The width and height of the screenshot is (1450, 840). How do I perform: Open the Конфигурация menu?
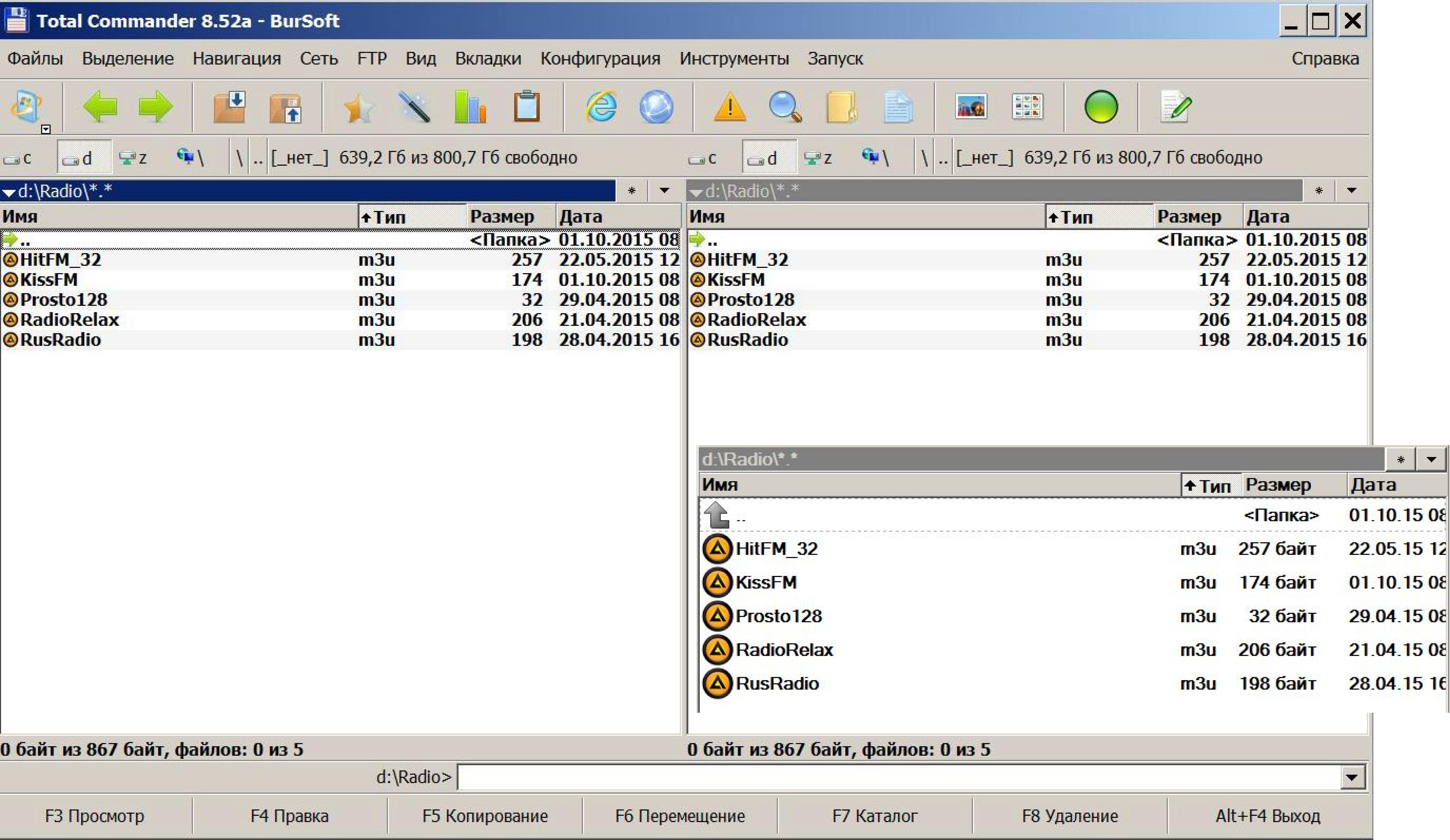click(600, 59)
